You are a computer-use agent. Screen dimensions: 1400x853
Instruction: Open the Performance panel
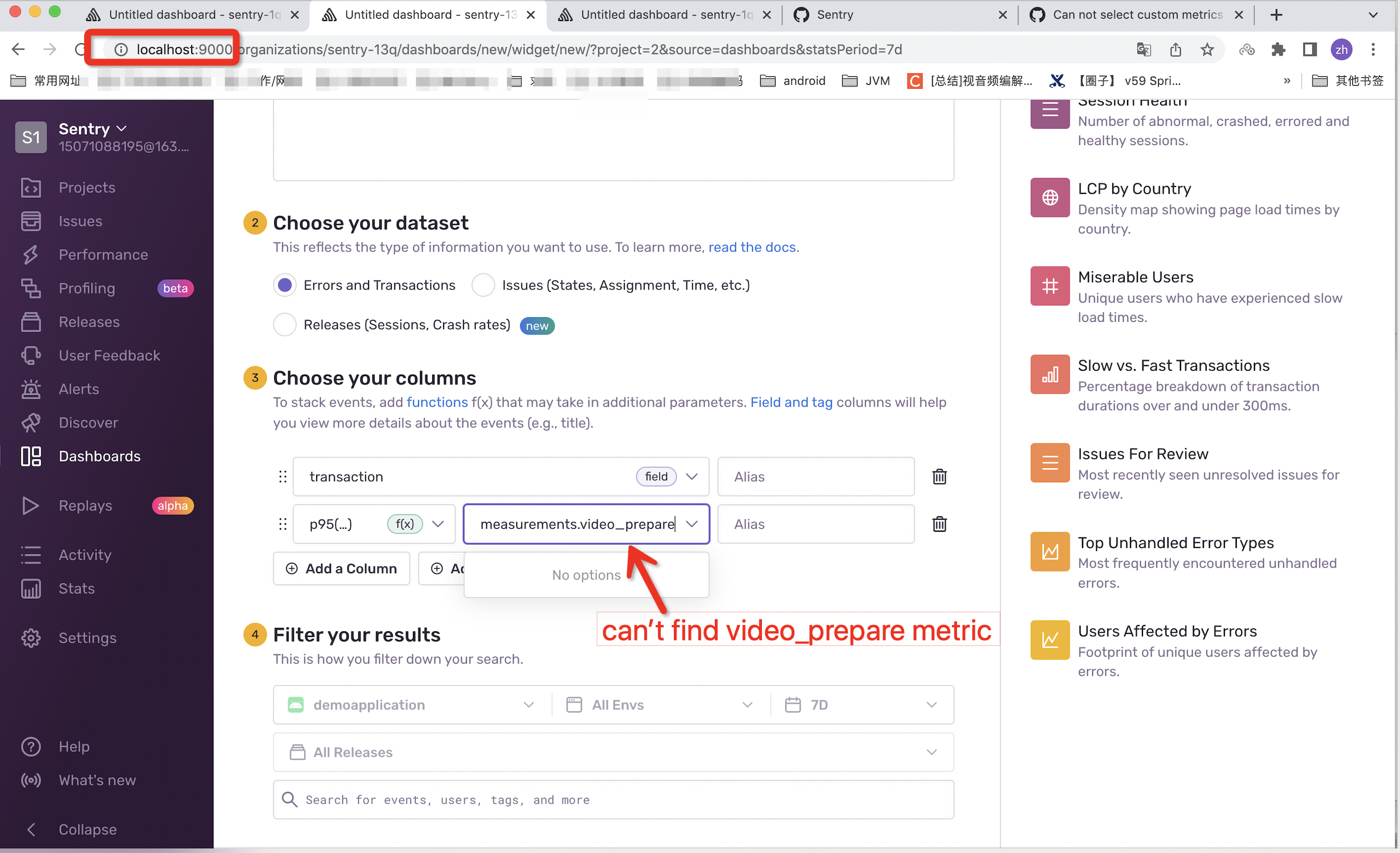click(103, 254)
